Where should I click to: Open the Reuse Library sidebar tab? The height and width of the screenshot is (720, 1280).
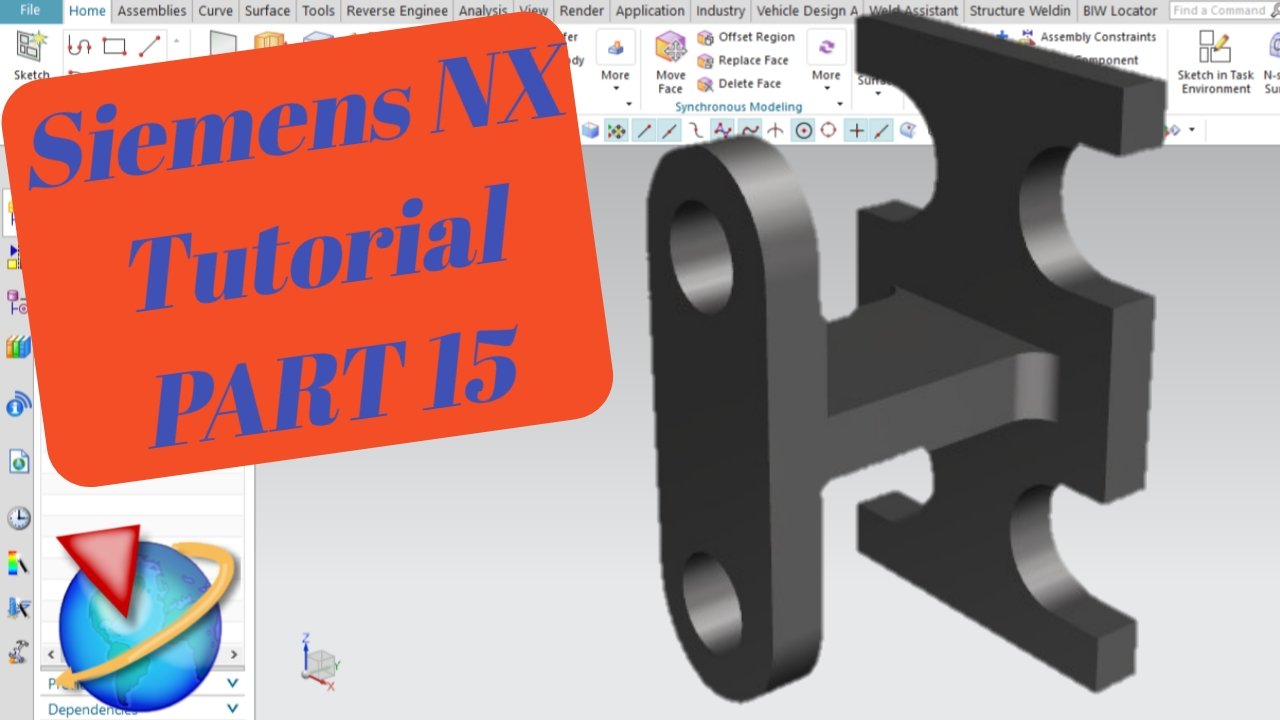pyautogui.click(x=18, y=348)
